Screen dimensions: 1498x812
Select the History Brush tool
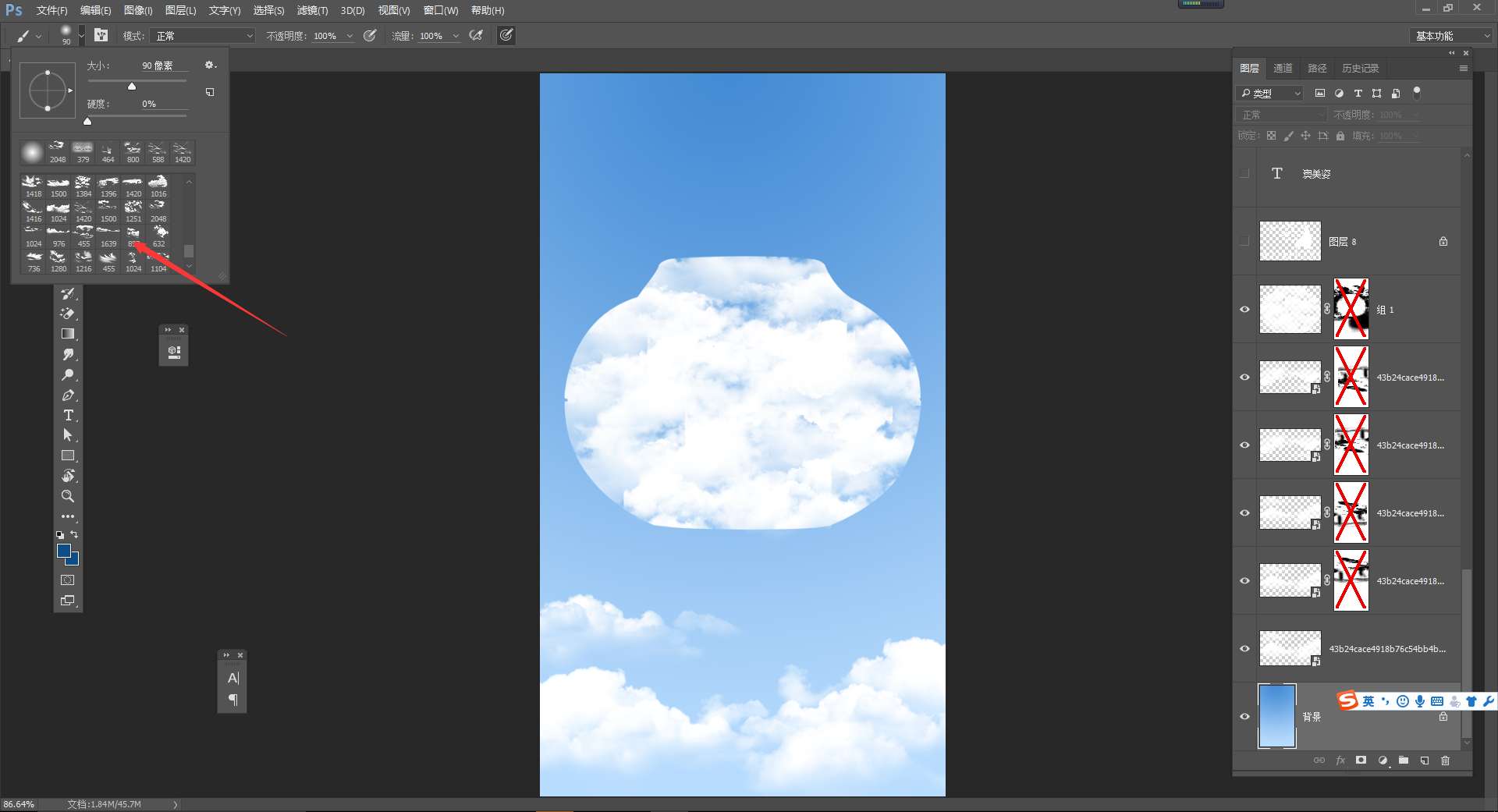point(68,293)
